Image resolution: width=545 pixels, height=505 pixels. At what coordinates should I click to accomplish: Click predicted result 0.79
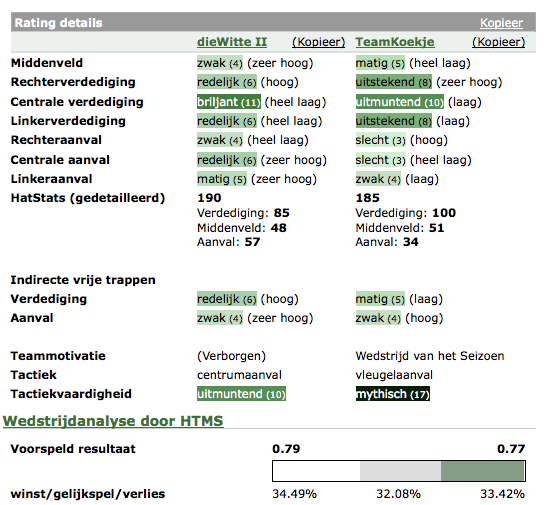tap(286, 449)
